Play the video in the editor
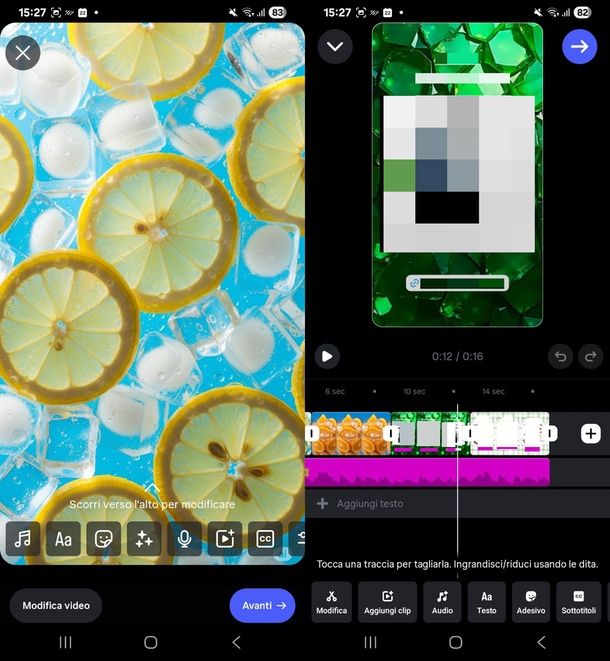This screenshot has height=661, width=610. [326, 356]
